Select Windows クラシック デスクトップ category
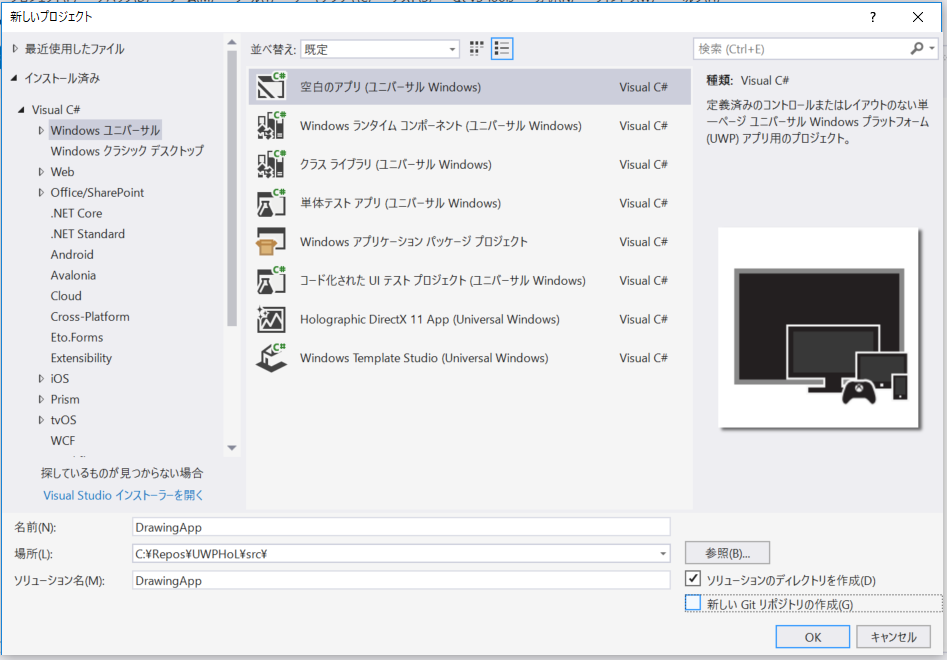Viewport: 947px width, 660px height. 127,151
